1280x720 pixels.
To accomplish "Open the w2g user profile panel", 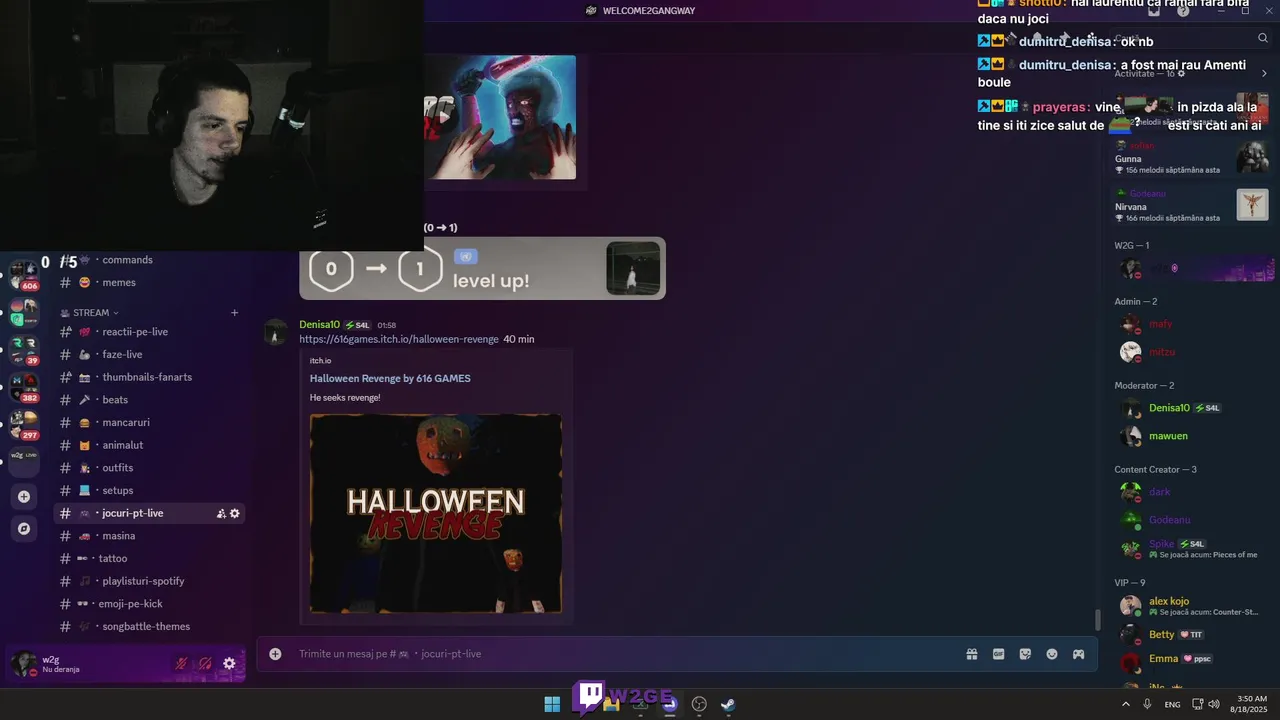I will [x=85, y=664].
